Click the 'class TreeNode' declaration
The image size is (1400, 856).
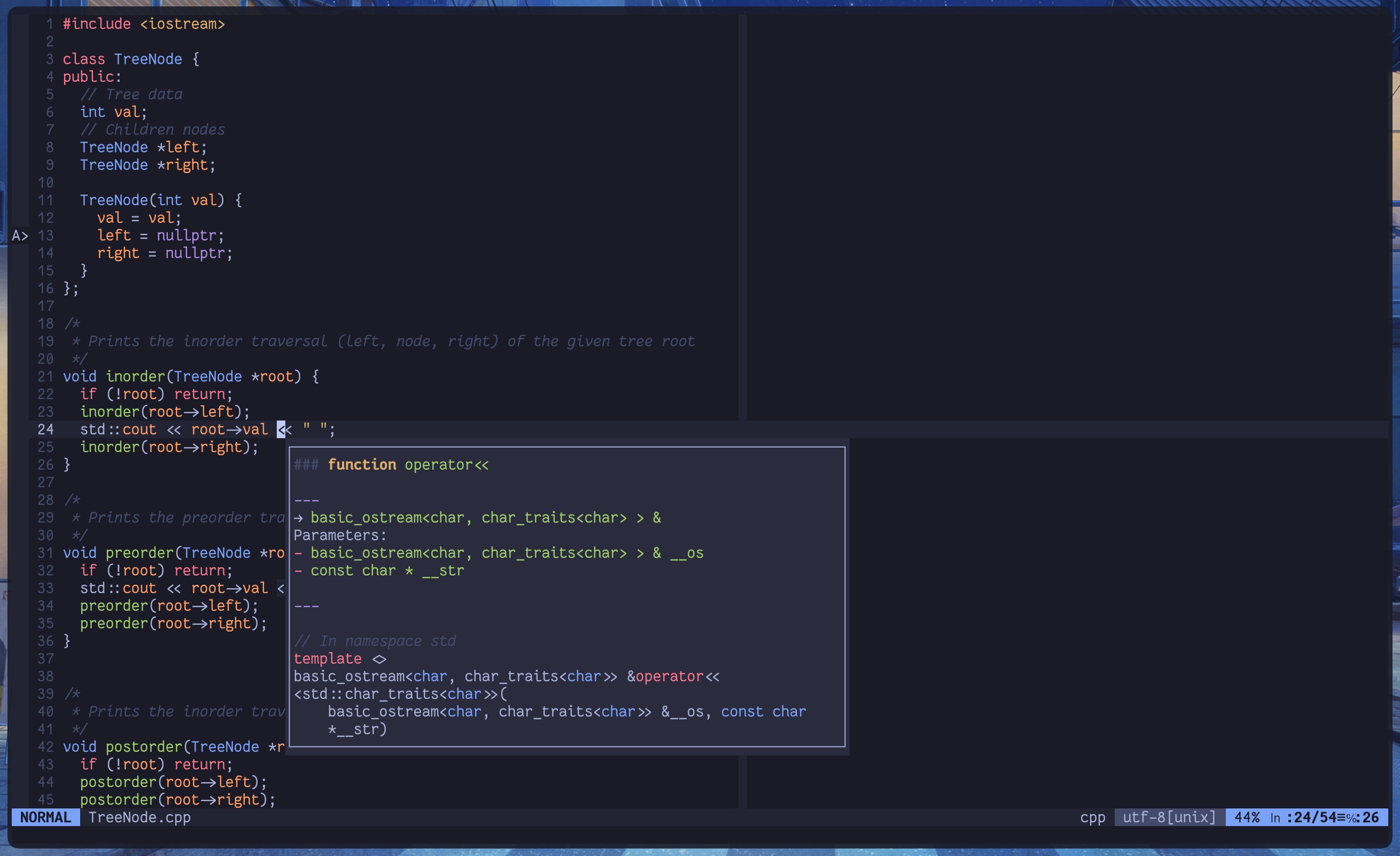point(122,59)
